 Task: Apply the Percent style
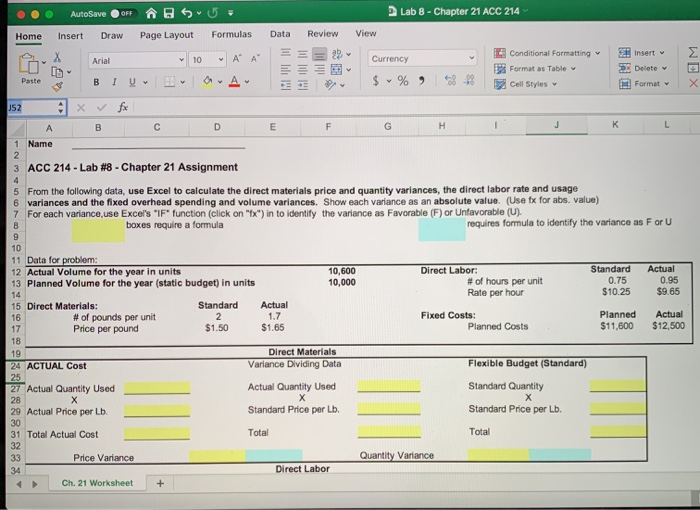click(x=403, y=81)
